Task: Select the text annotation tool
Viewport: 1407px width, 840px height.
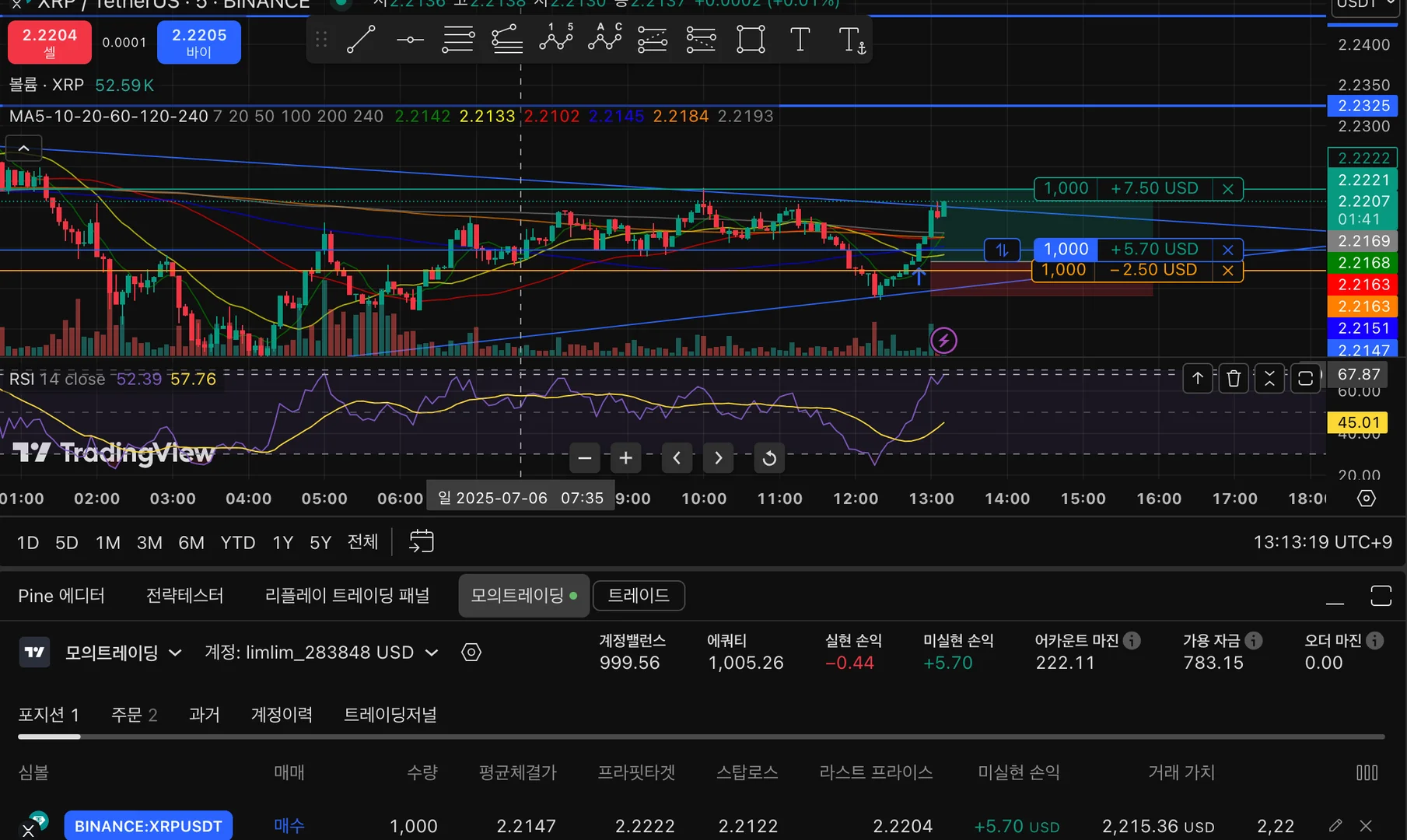Action: pyautogui.click(x=800, y=39)
